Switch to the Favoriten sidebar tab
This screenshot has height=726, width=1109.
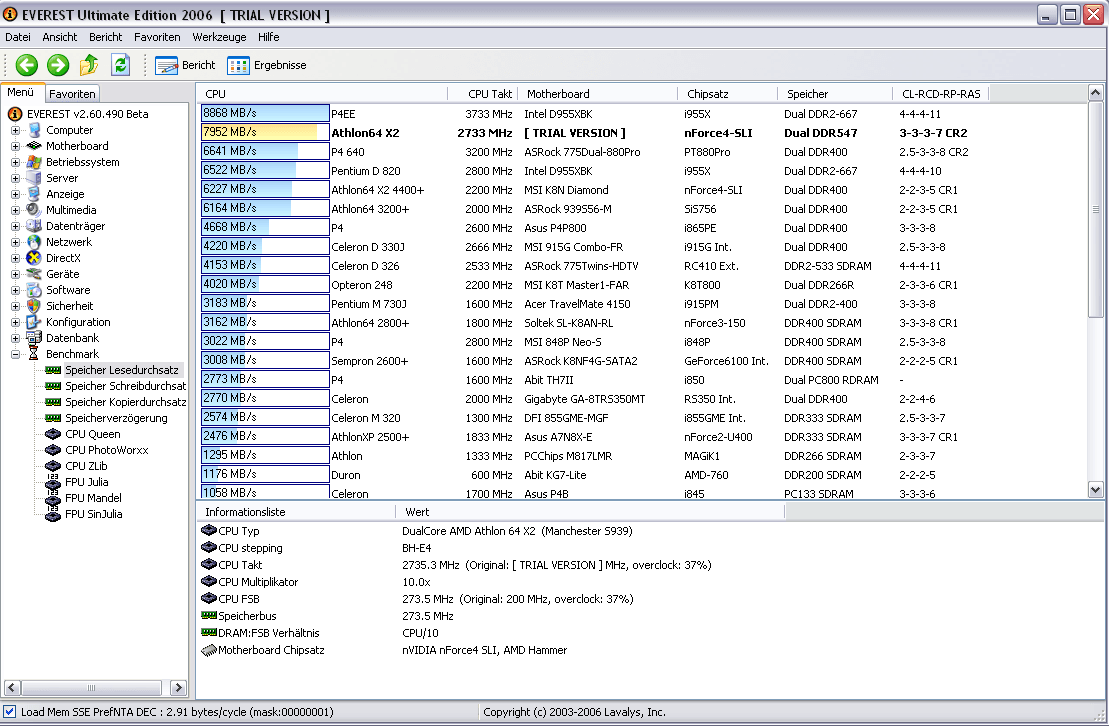[72, 93]
